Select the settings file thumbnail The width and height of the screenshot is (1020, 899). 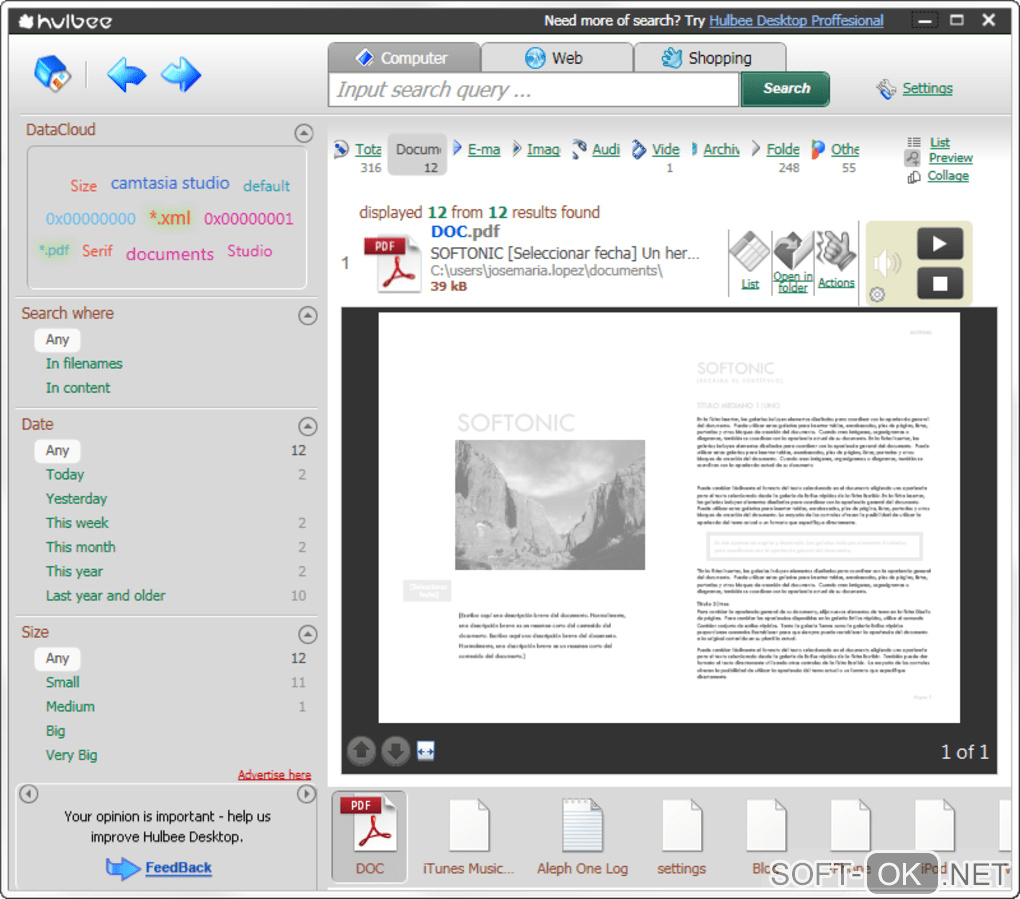(x=681, y=836)
